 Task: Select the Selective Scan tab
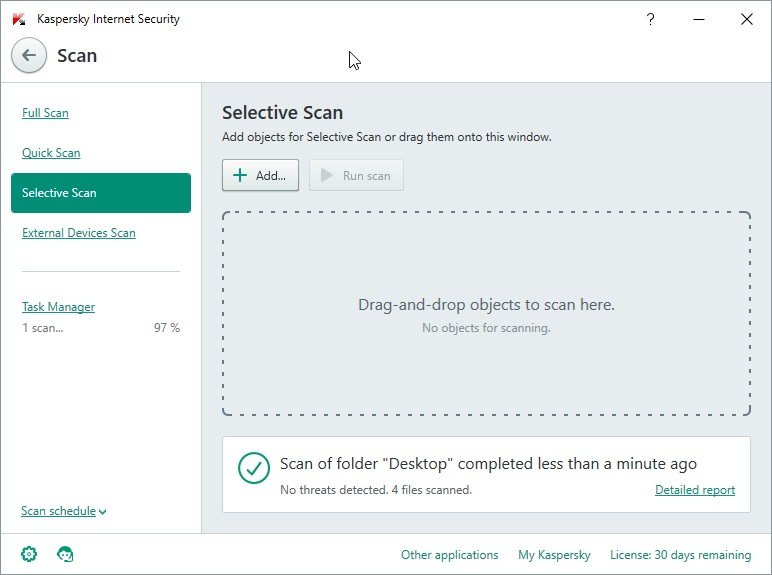click(101, 192)
